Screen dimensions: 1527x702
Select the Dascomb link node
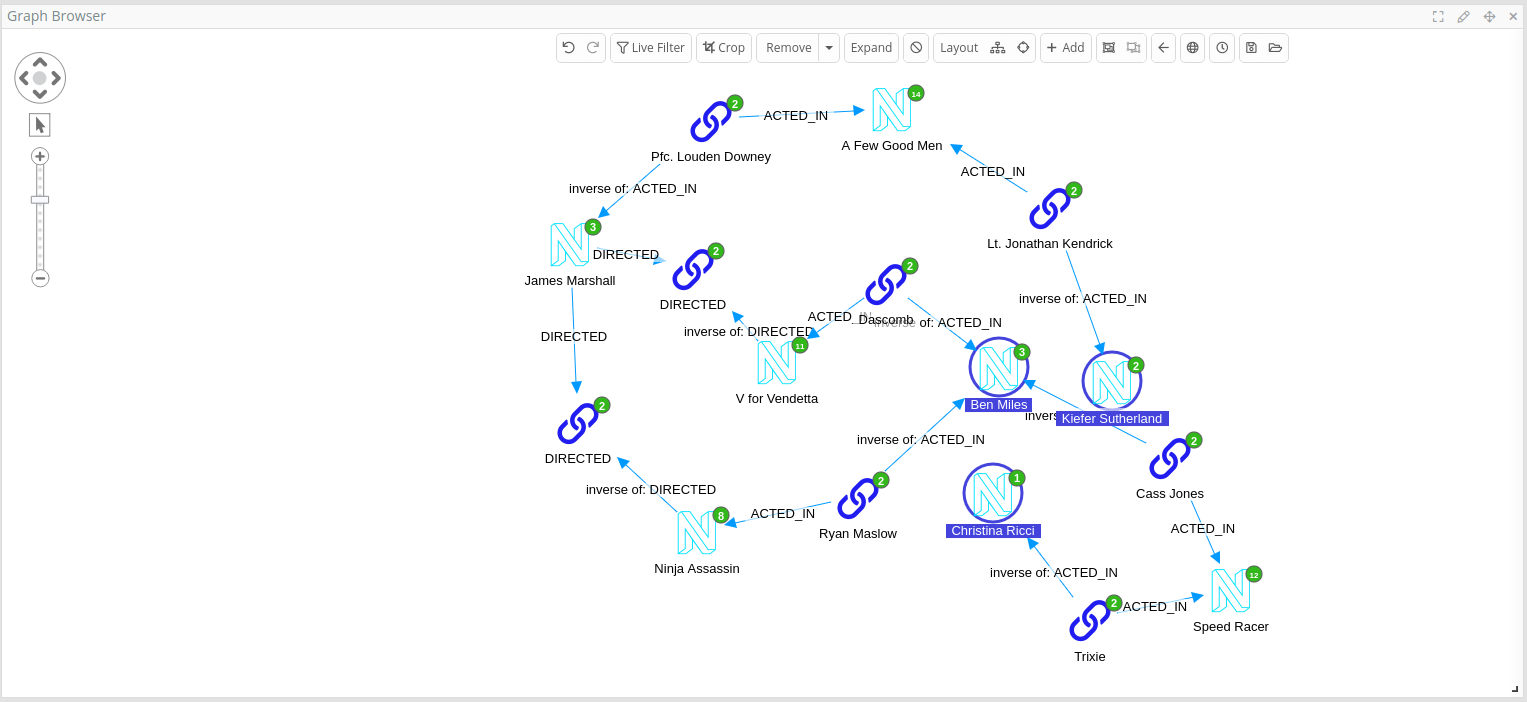click(x=886, y=284)
